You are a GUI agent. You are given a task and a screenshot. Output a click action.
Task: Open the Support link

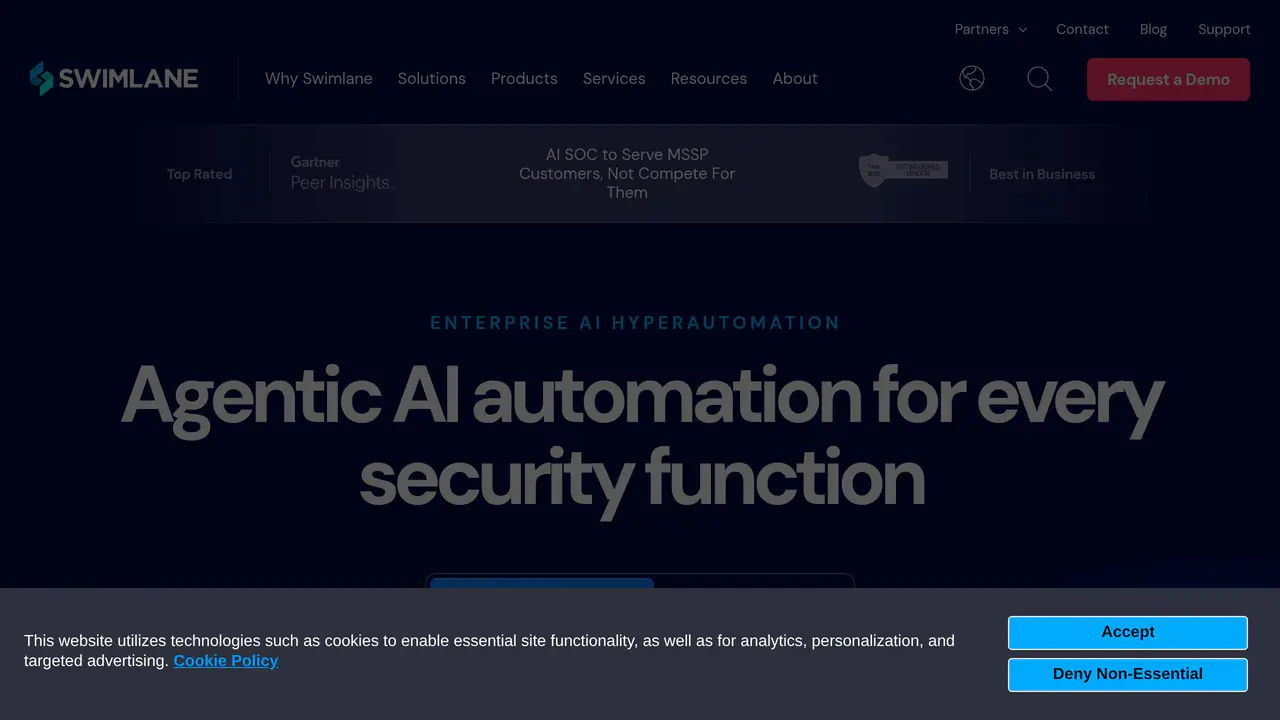tap(1224, 29)
